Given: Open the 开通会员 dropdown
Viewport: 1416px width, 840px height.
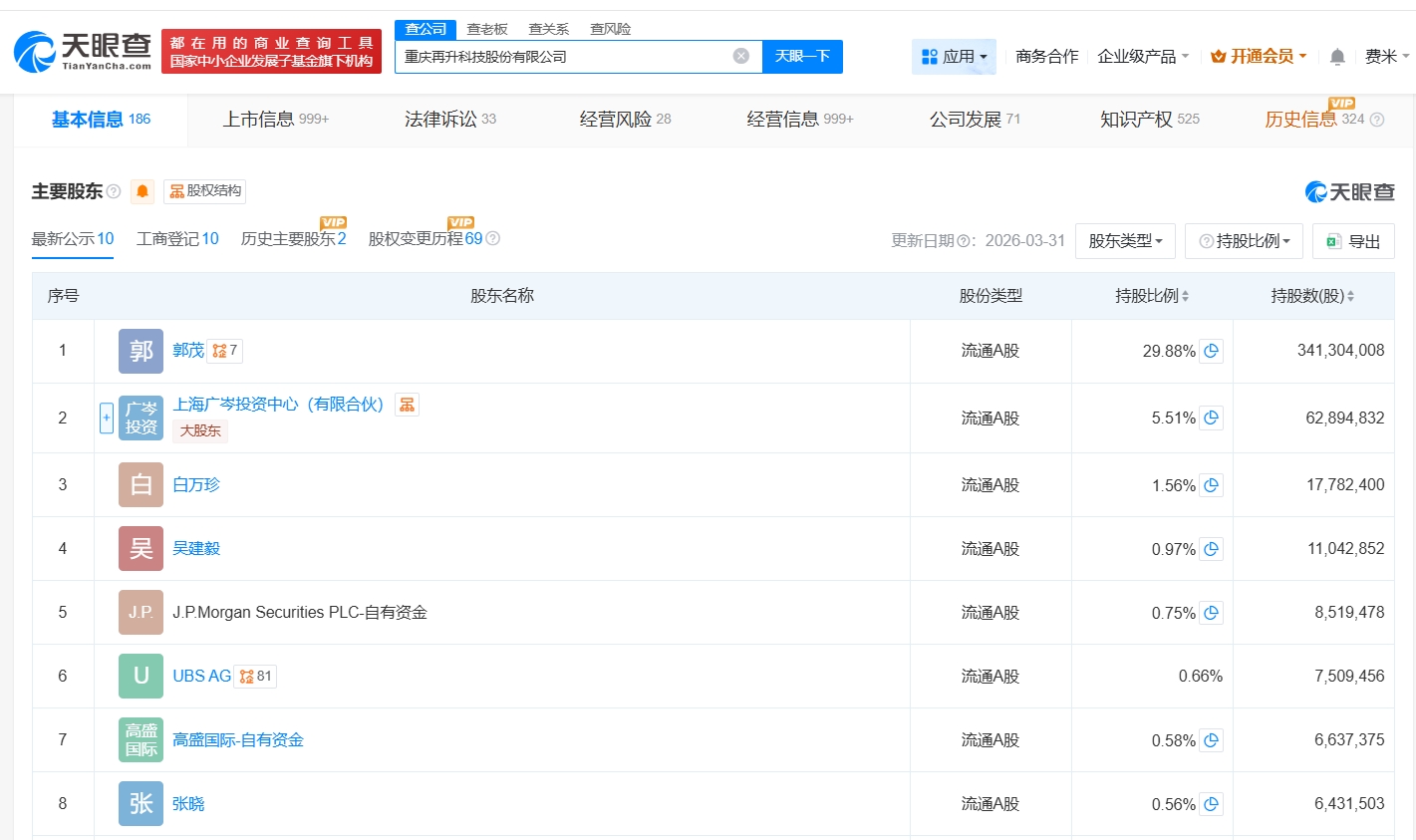Looking at the screenshot, I should 1259,57.
